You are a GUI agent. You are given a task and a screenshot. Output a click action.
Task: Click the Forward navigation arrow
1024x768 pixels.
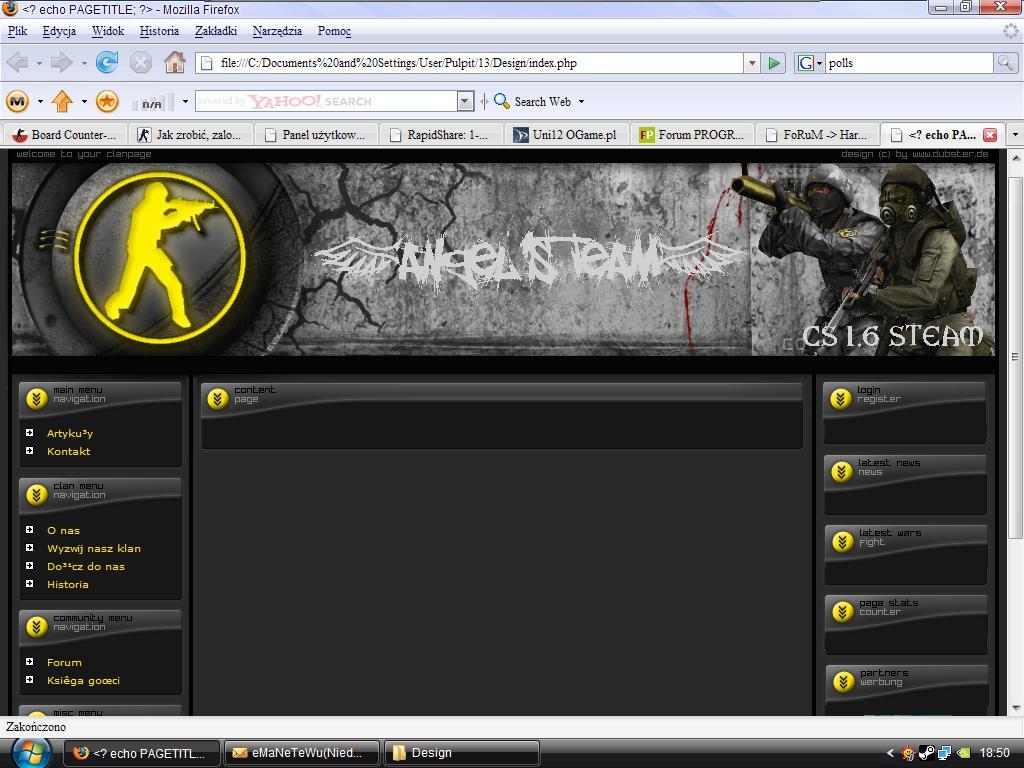click(x=62, y=63)
